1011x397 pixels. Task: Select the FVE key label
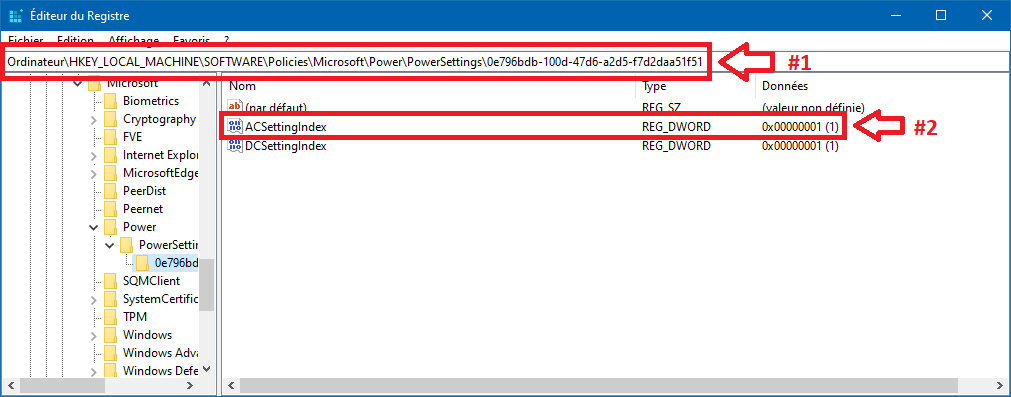pyautogui.click(x=132, y=137)
